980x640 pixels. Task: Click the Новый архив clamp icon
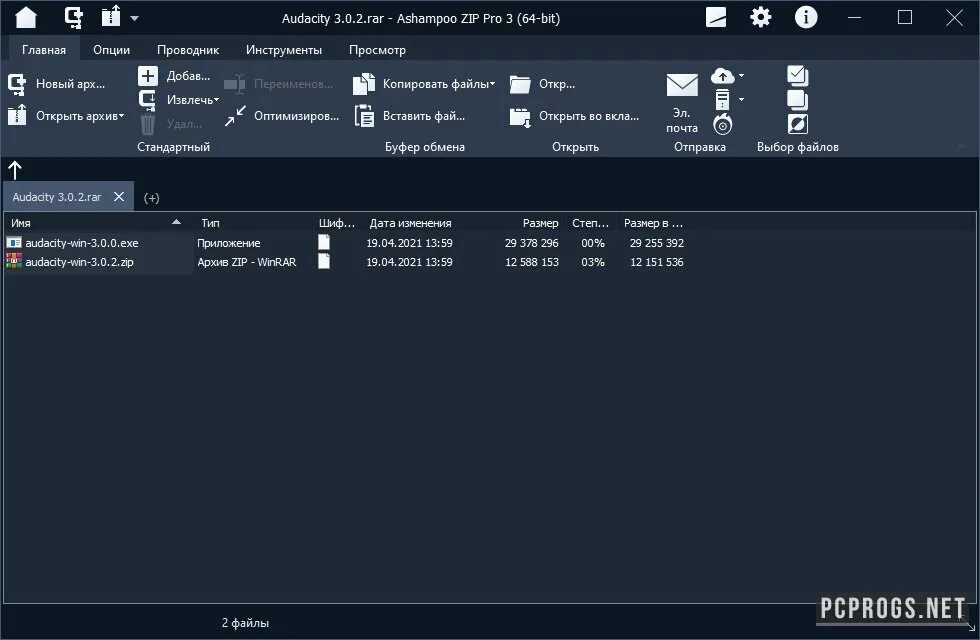pyautogui.click(x=17, y=84)
